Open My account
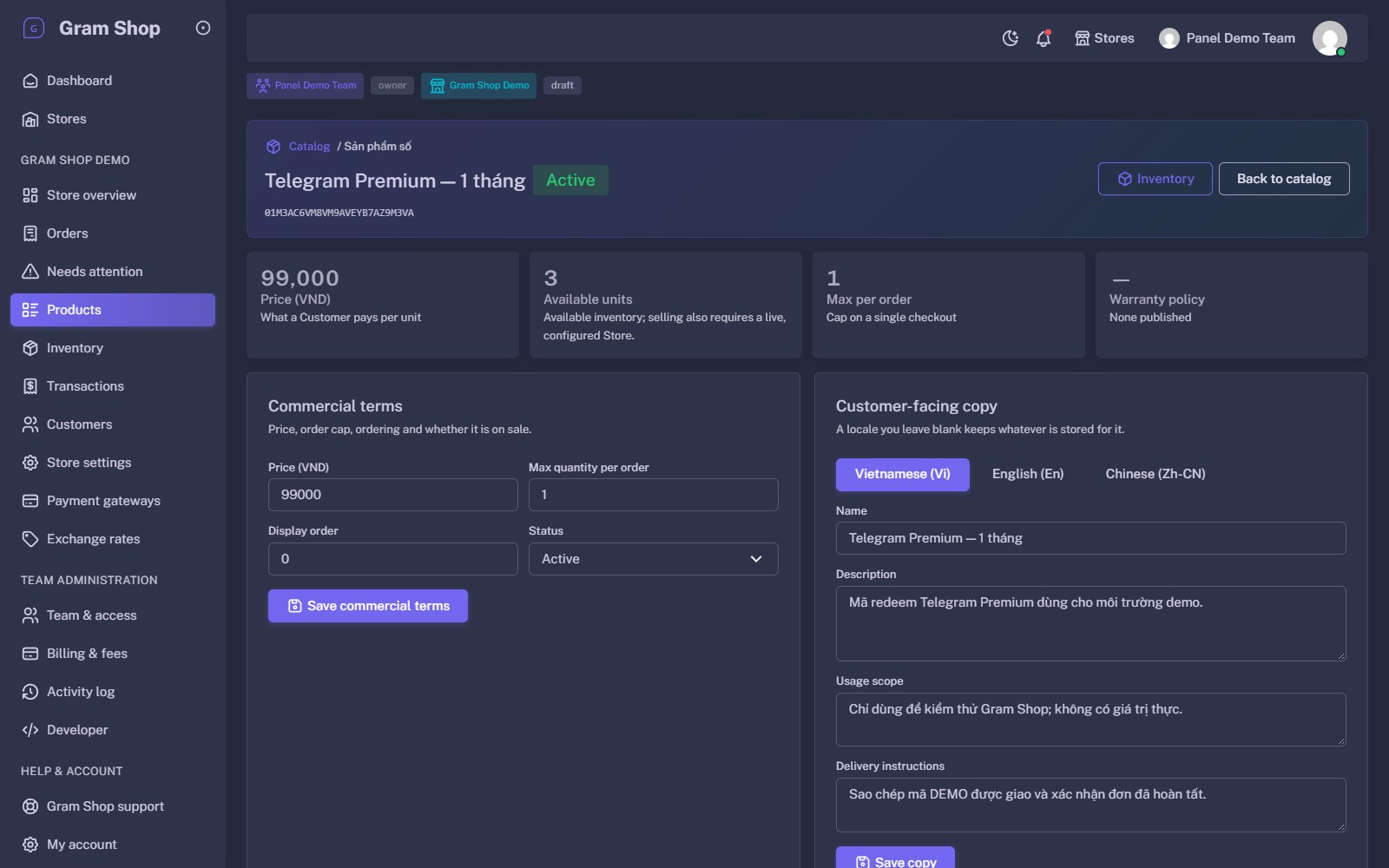The height and width of the screenshot is (868, 1389). click(113, 845)
